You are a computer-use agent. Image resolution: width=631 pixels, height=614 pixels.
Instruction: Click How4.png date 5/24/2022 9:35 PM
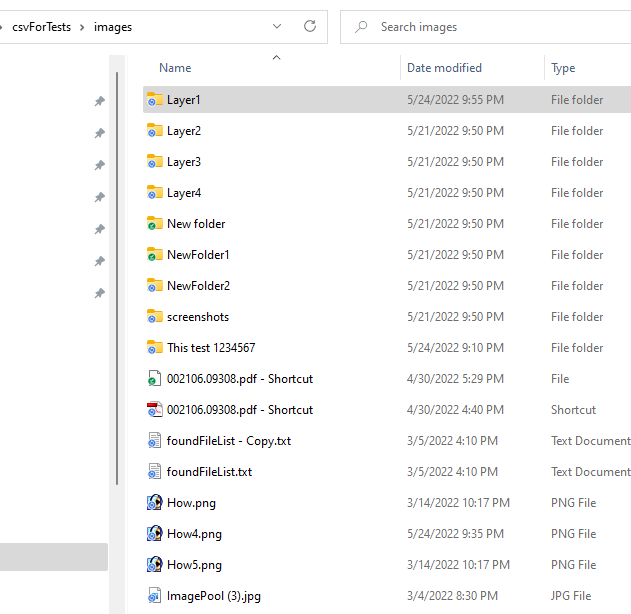[455, 534]
